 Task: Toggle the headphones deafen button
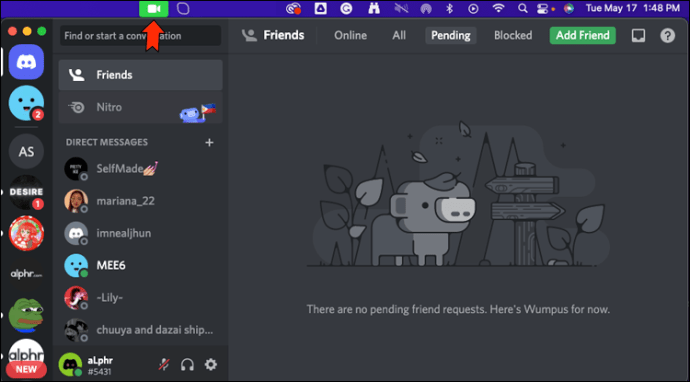[x=187, y=364]
